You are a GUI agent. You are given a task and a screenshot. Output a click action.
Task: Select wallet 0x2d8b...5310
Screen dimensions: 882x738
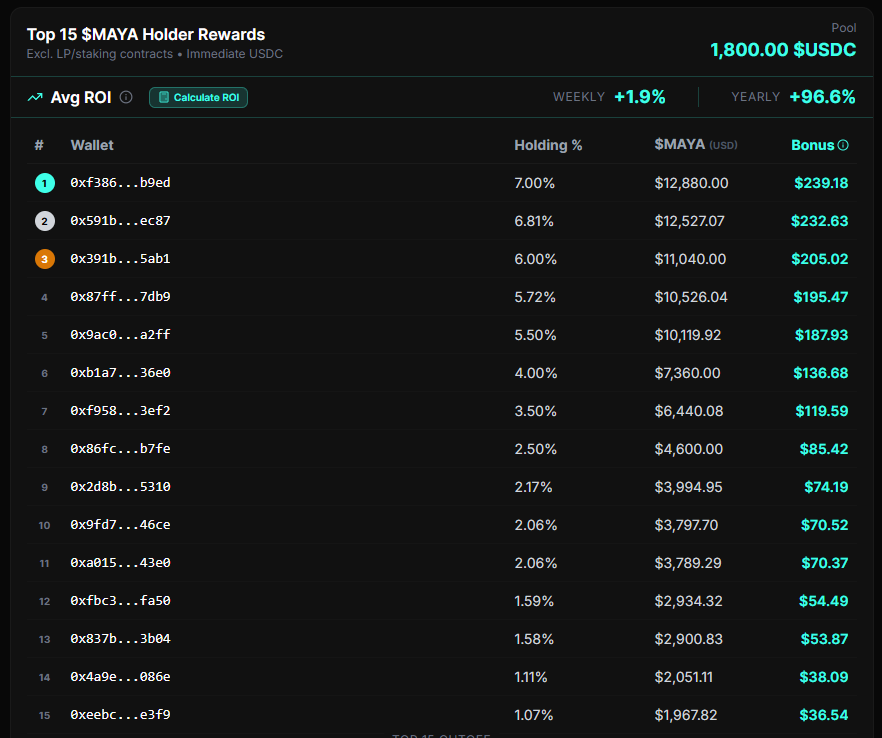coord(120,487)
